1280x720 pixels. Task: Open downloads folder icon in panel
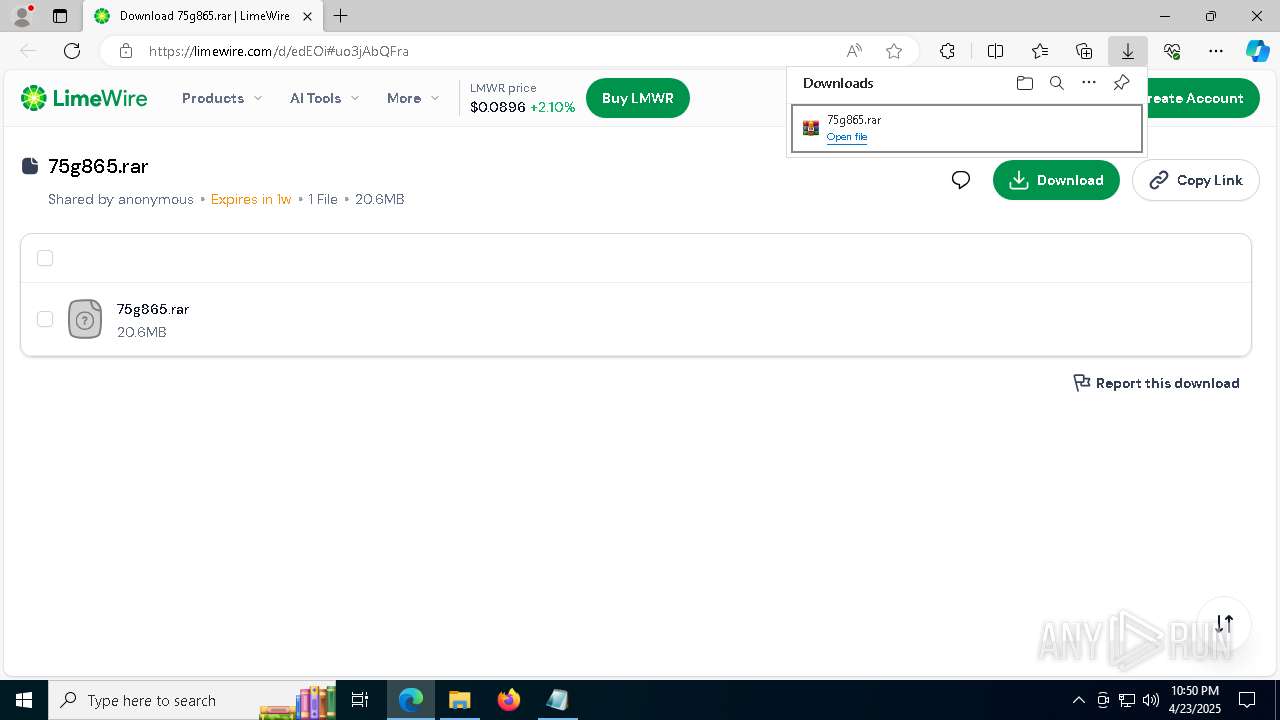tap(1024, 83)
